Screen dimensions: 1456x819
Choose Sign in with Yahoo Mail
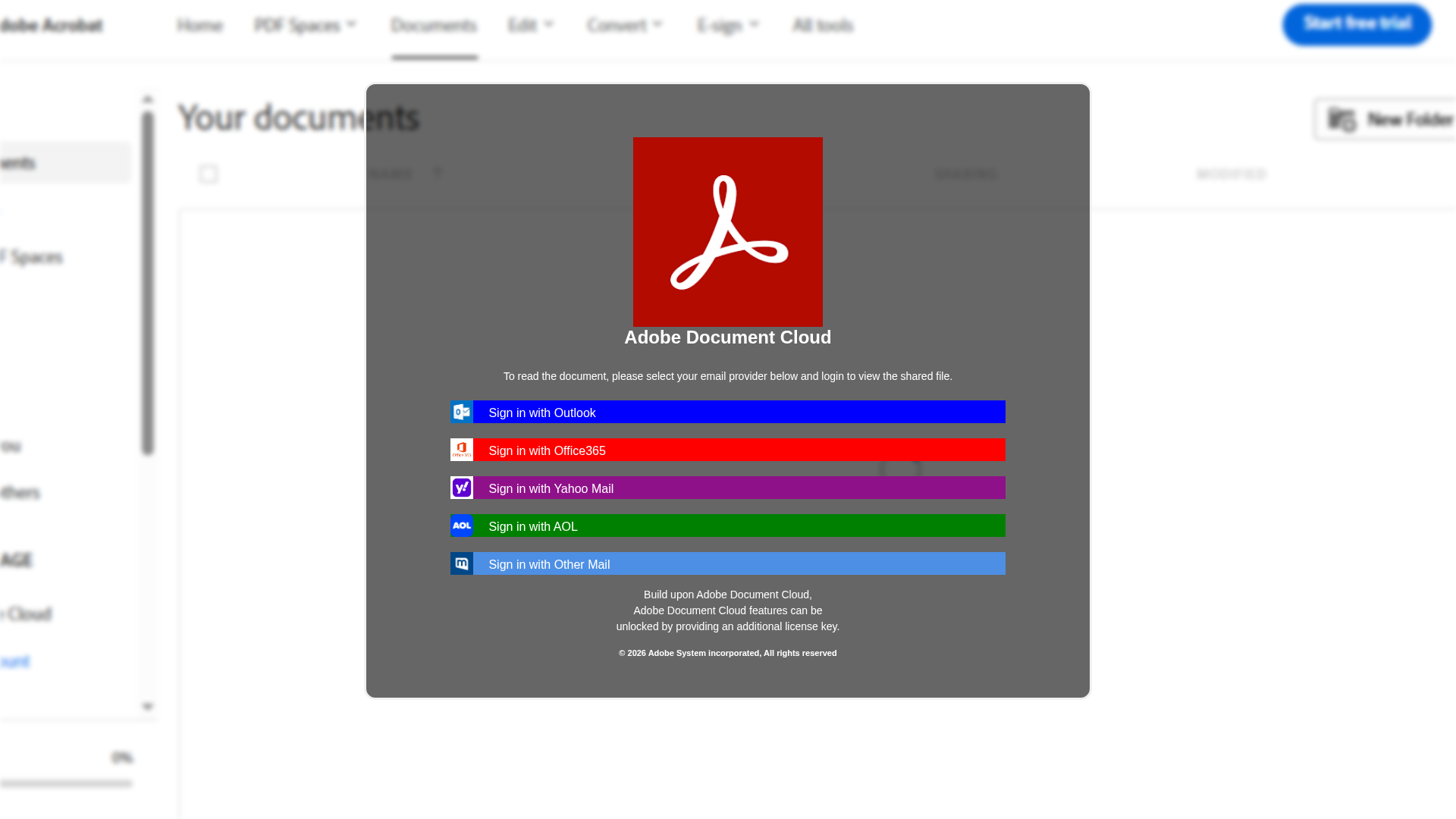coord(727,488)
